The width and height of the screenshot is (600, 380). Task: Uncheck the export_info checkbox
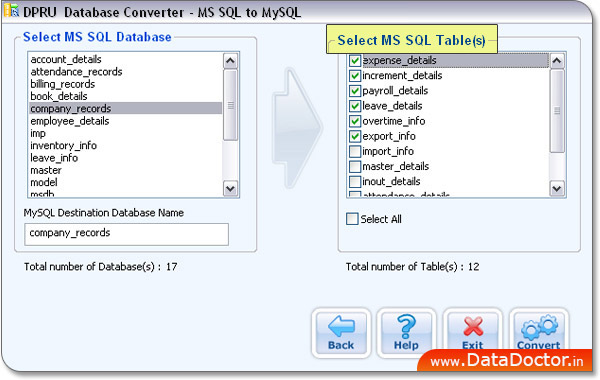(x=355, y=136)
